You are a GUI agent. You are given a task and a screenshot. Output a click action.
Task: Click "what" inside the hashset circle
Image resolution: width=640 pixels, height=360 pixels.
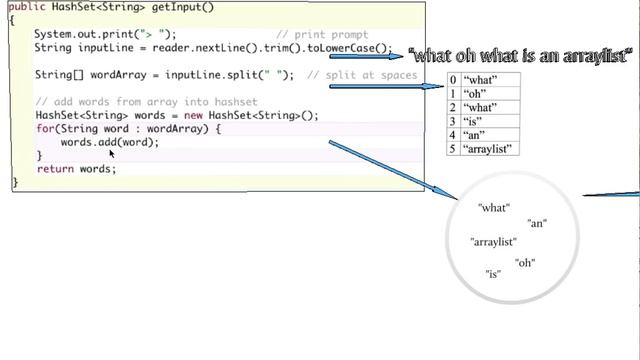tap(494, 208)
